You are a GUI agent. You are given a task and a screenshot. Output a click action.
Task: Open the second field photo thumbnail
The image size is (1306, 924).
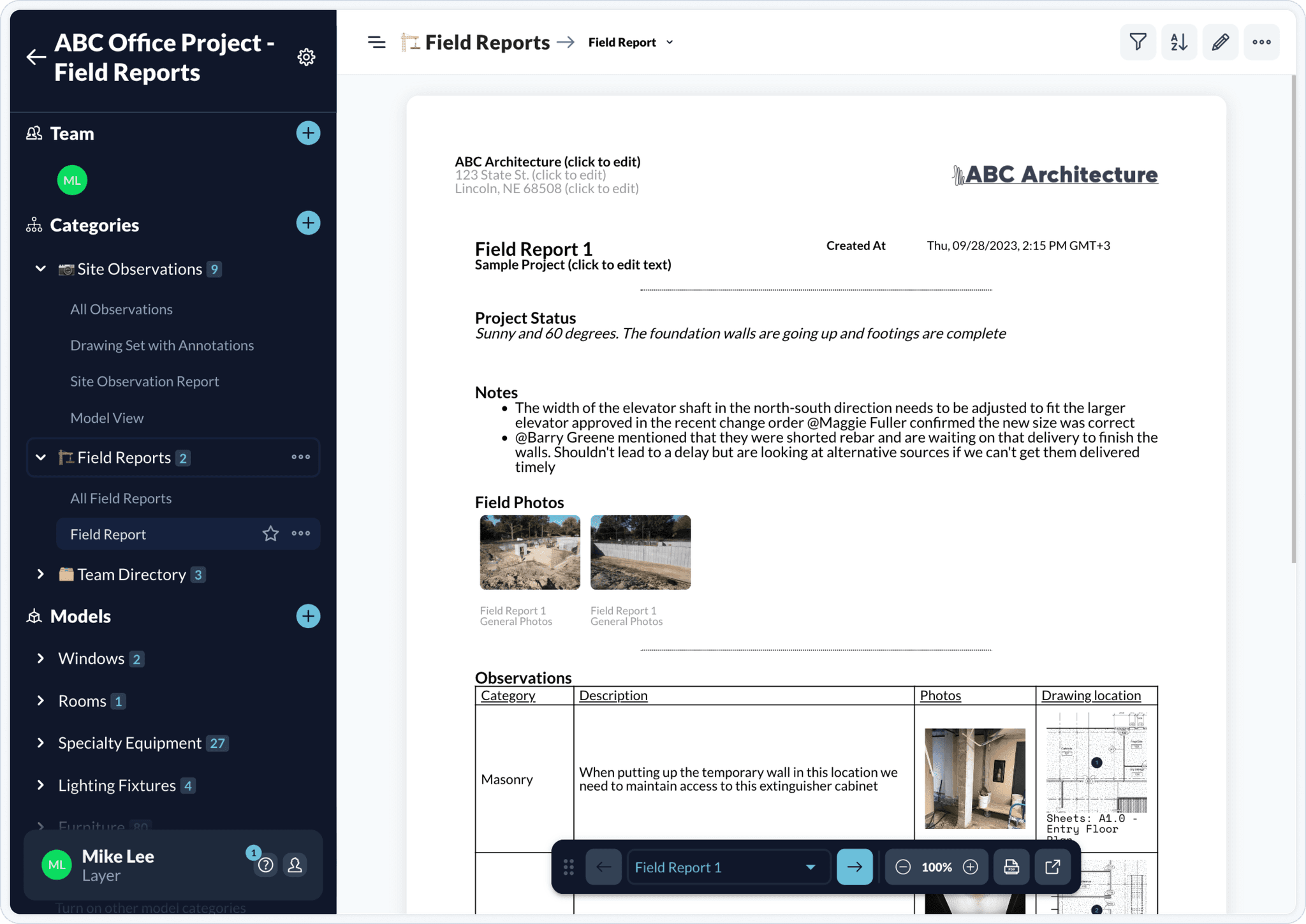coord(640,552)
